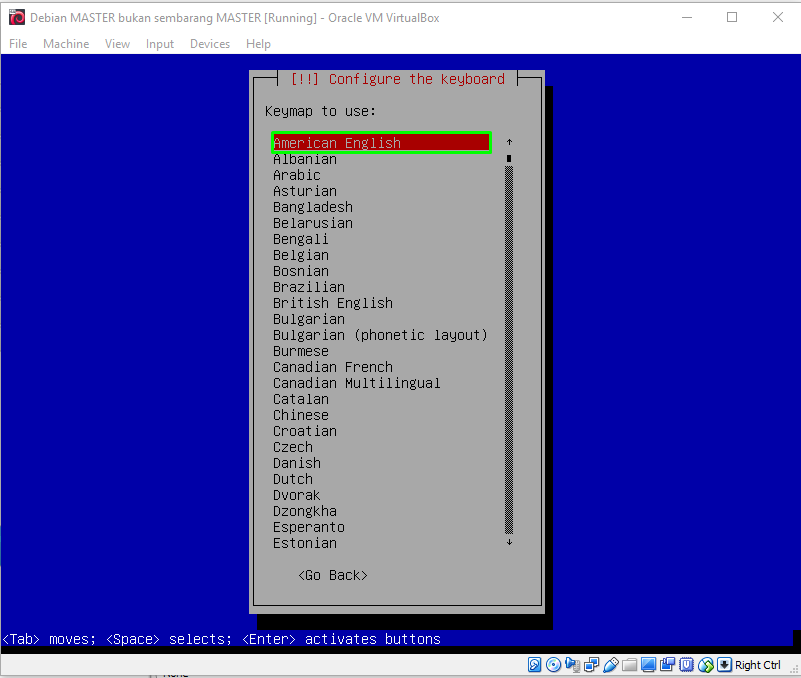Select the Arabic keymap

tap(297, 175)
